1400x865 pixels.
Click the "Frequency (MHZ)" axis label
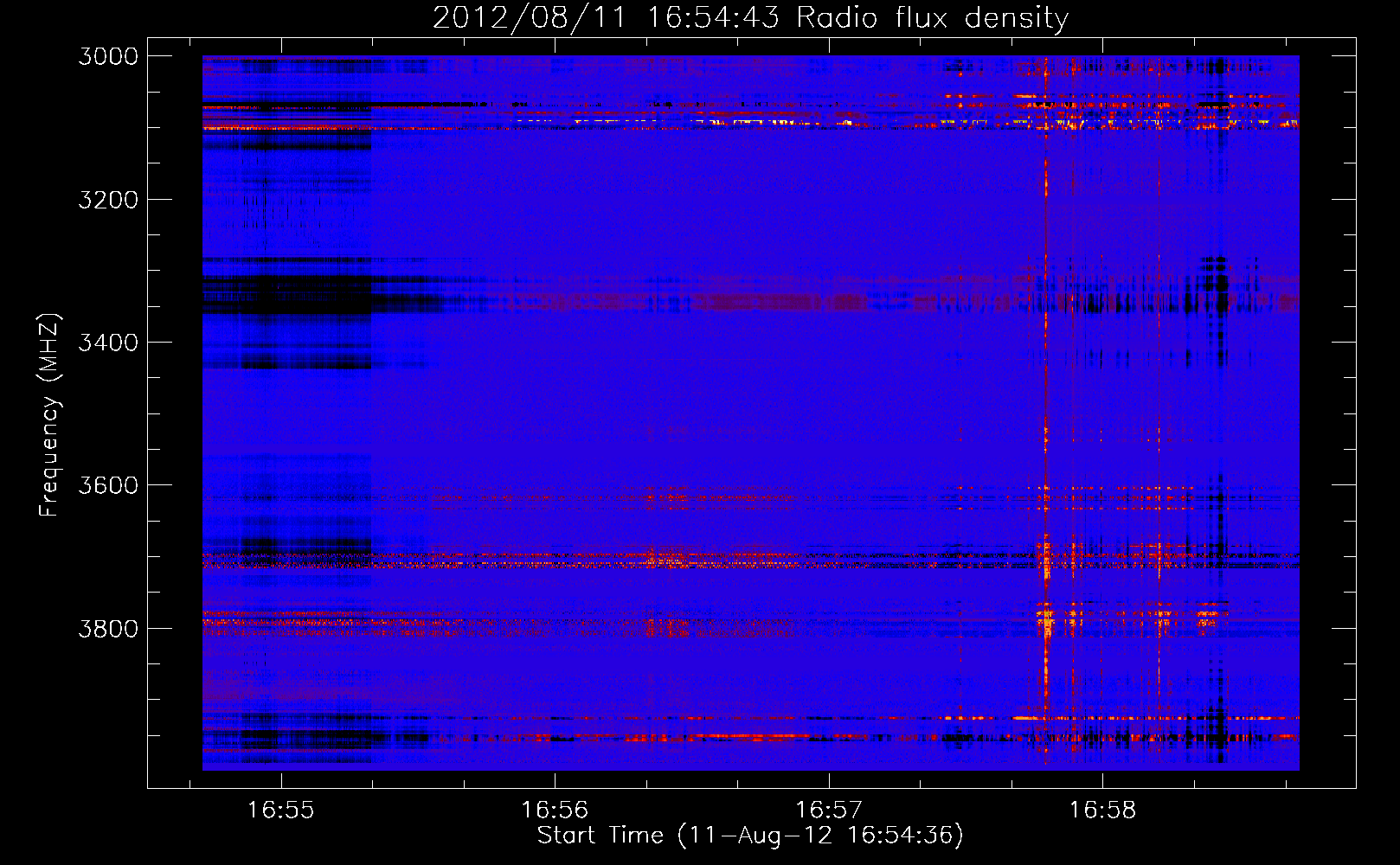point(49,416)
